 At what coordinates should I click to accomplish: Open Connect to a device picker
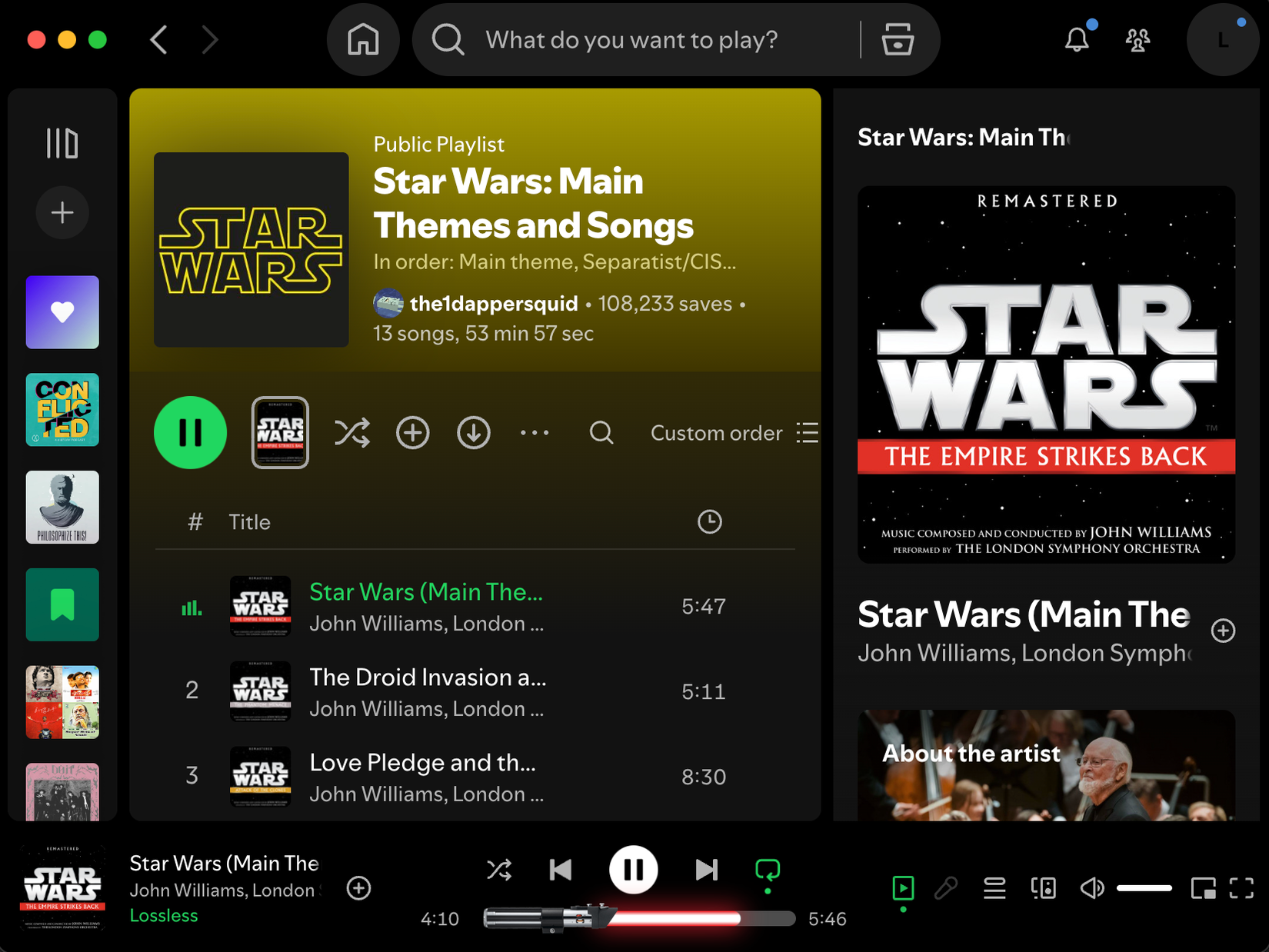(x=1044, y=888)
